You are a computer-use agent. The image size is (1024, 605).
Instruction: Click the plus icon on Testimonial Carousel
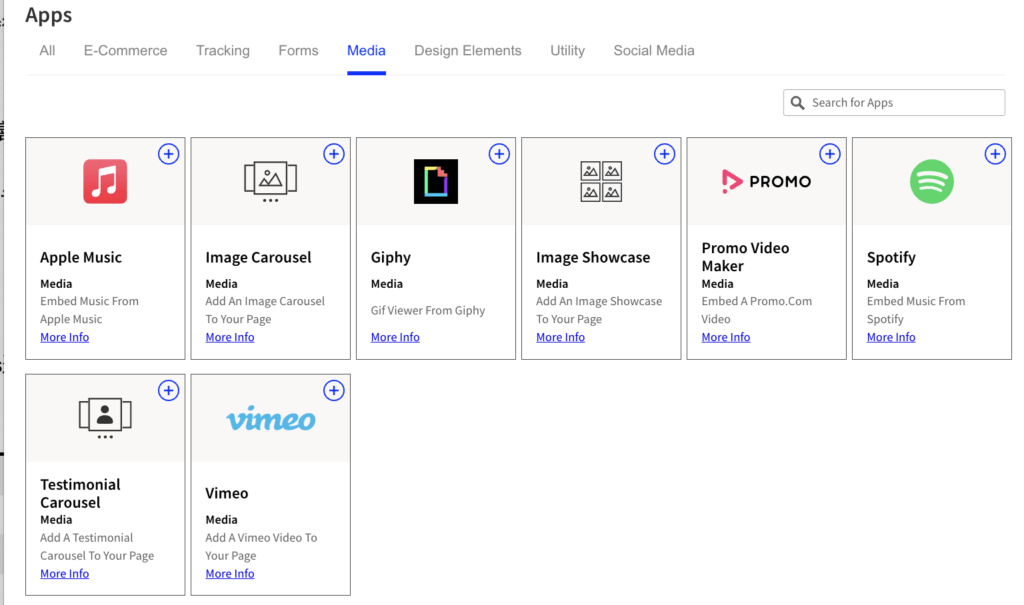(x=168, y=390)
